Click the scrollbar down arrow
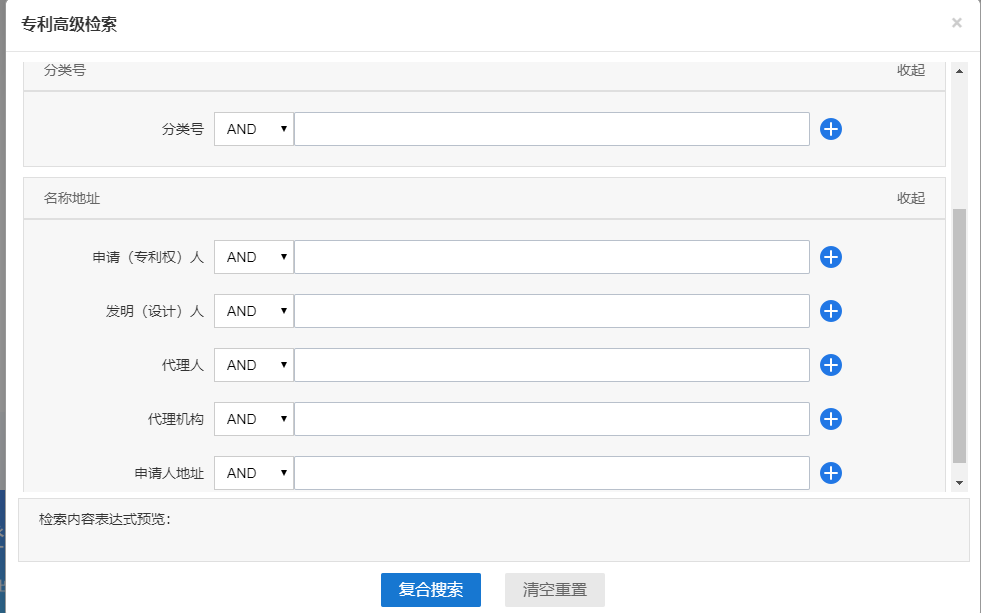Viewport: 981px width, 613px height. click(x=960, y=483)
